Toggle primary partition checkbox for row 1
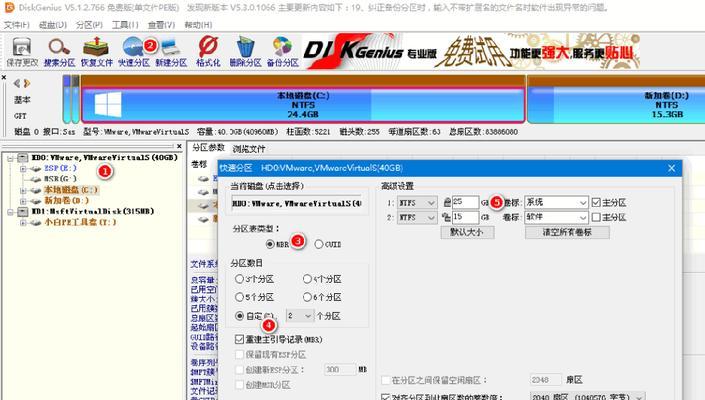705x400 pixels. (596, 203)
